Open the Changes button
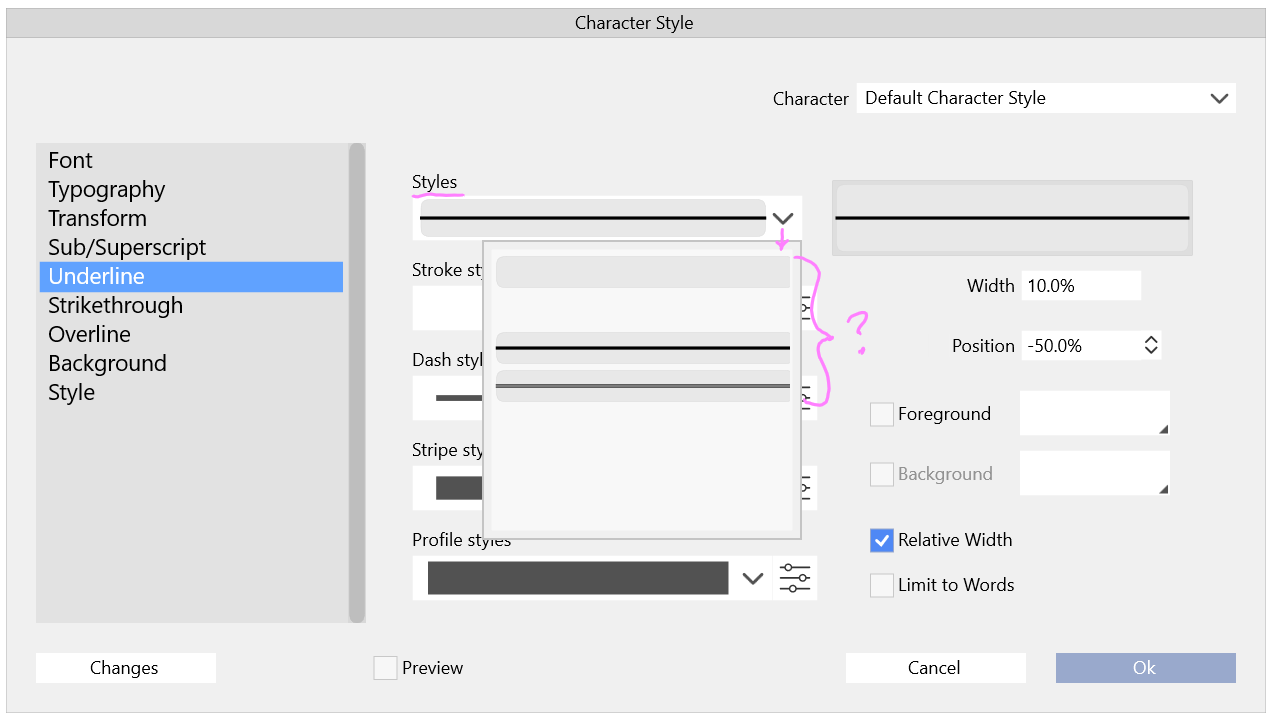This screenshot has width=1275, height=718. [125, 668]
